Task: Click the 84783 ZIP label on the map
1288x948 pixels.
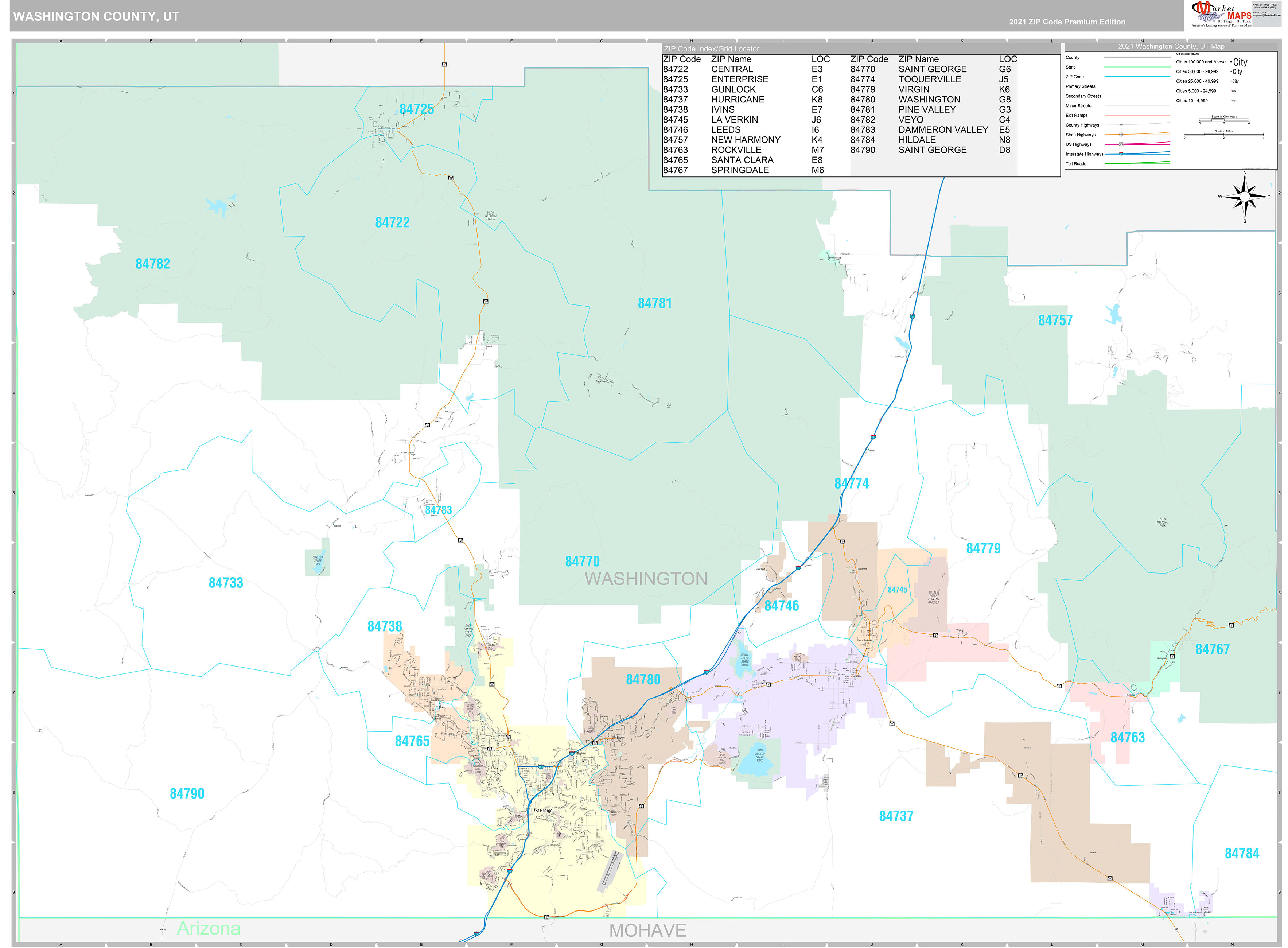Action: click(438, 510)
